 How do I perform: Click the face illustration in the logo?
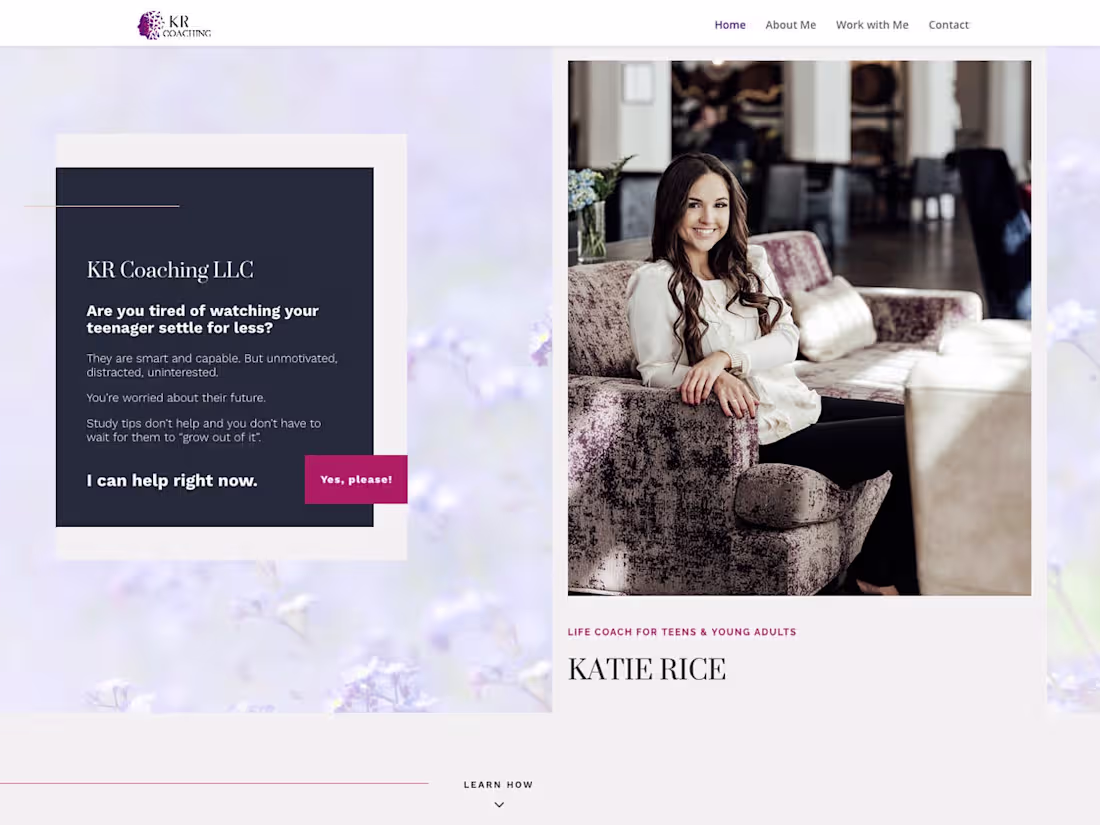(152, 24)
